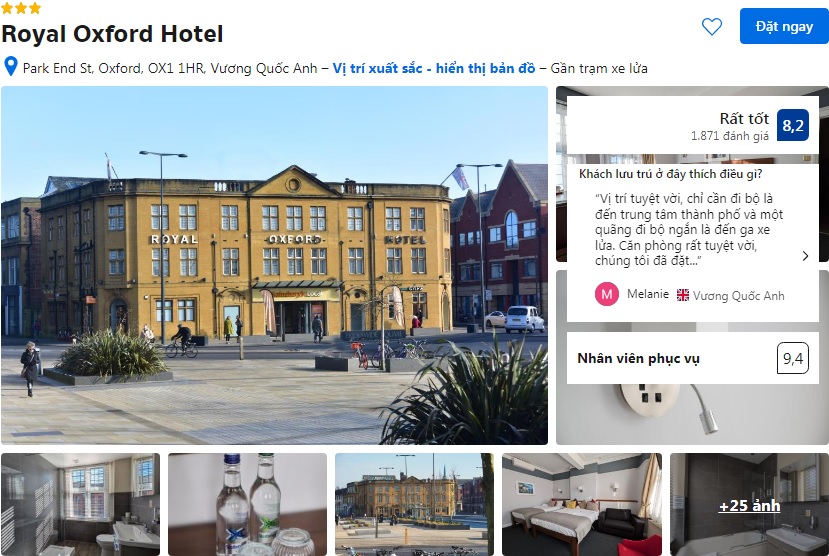View the water bottles photo thumbnail
The image size is (829, 556).
247,504
